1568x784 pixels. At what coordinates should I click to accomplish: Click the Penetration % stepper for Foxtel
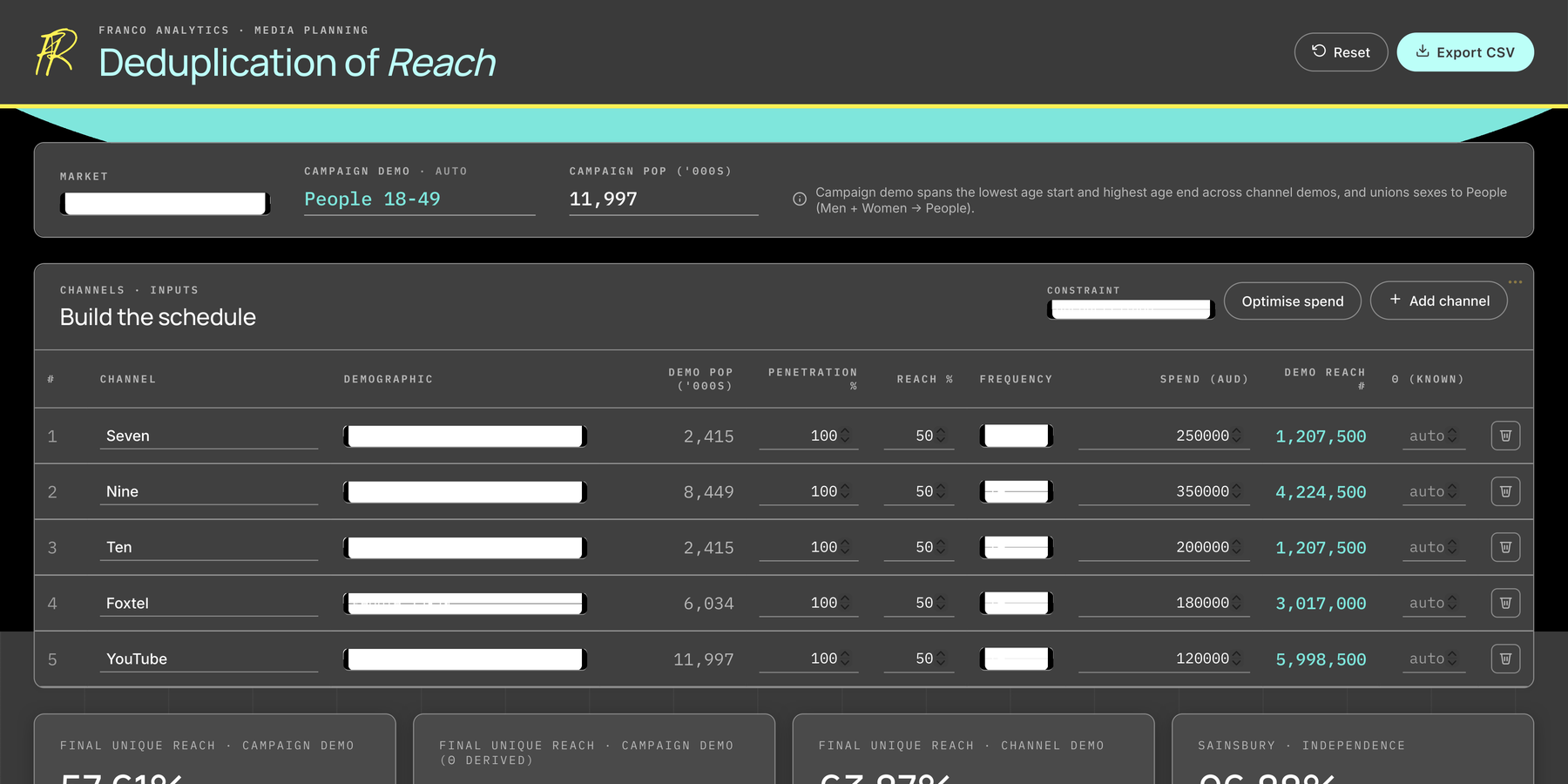845,603
